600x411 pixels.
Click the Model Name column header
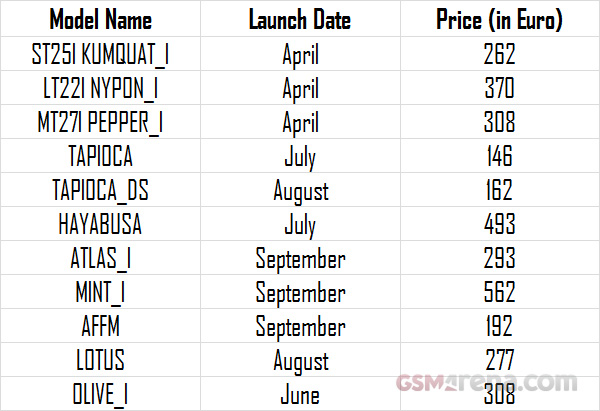point(100,20)
